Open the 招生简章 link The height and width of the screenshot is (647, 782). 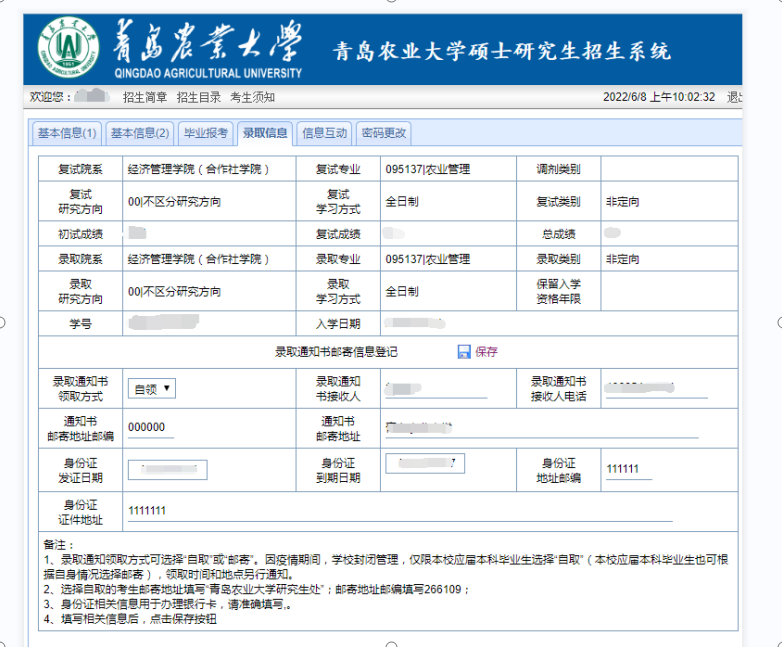coord(145,97)
